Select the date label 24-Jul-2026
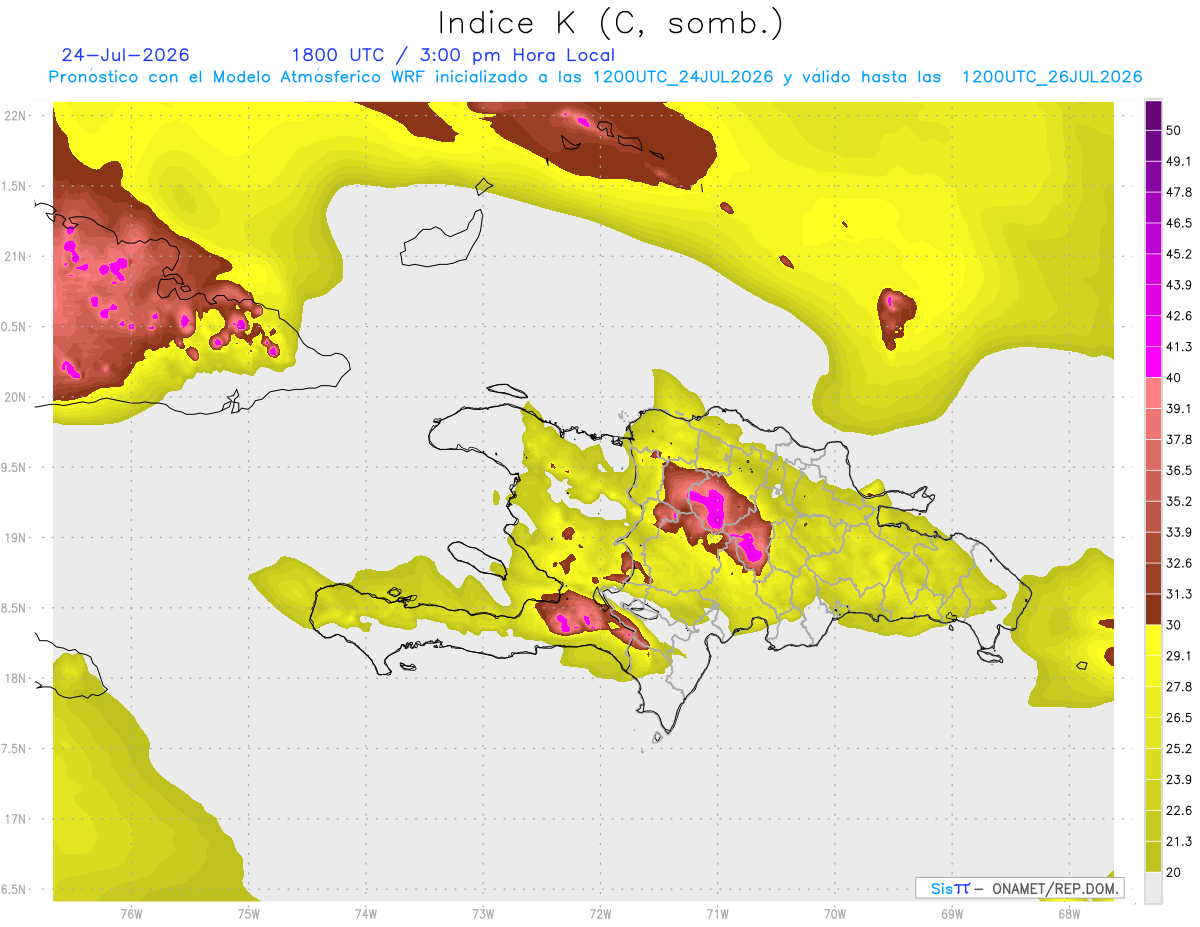Screen dimensions: 1200x927 [125, 55]
